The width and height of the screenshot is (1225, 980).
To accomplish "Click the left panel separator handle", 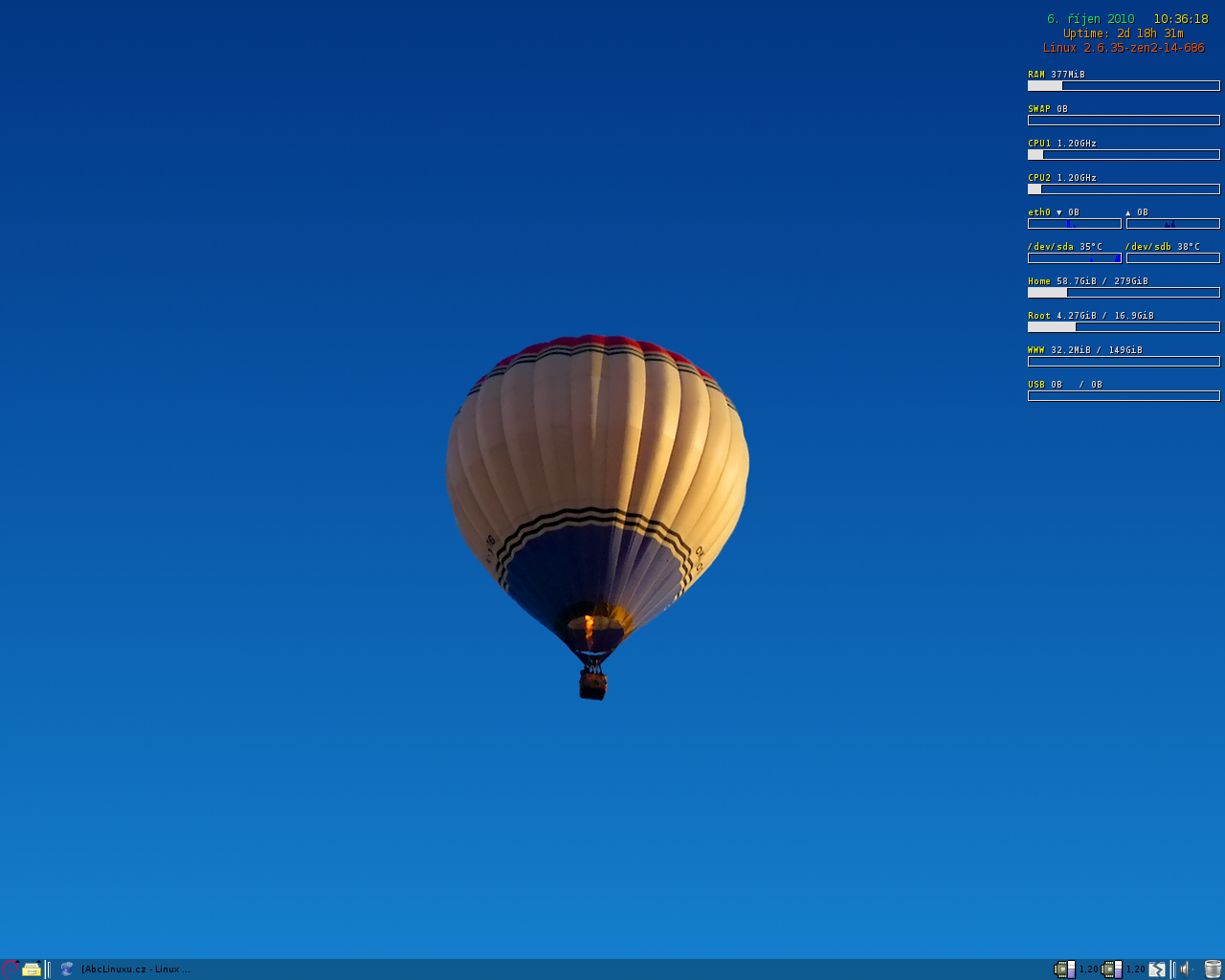I will [48, 969].
